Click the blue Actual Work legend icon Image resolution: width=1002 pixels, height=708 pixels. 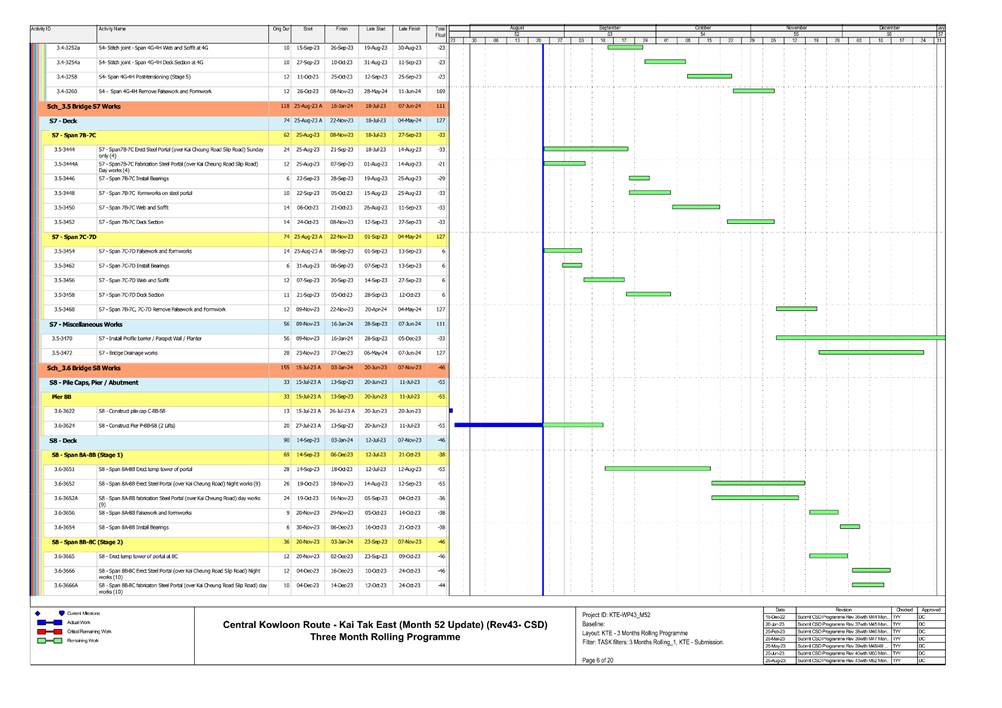pos(49,622)
